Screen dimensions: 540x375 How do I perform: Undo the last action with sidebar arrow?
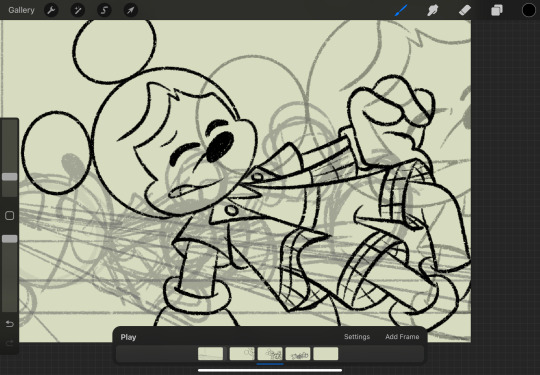(10, 324)
